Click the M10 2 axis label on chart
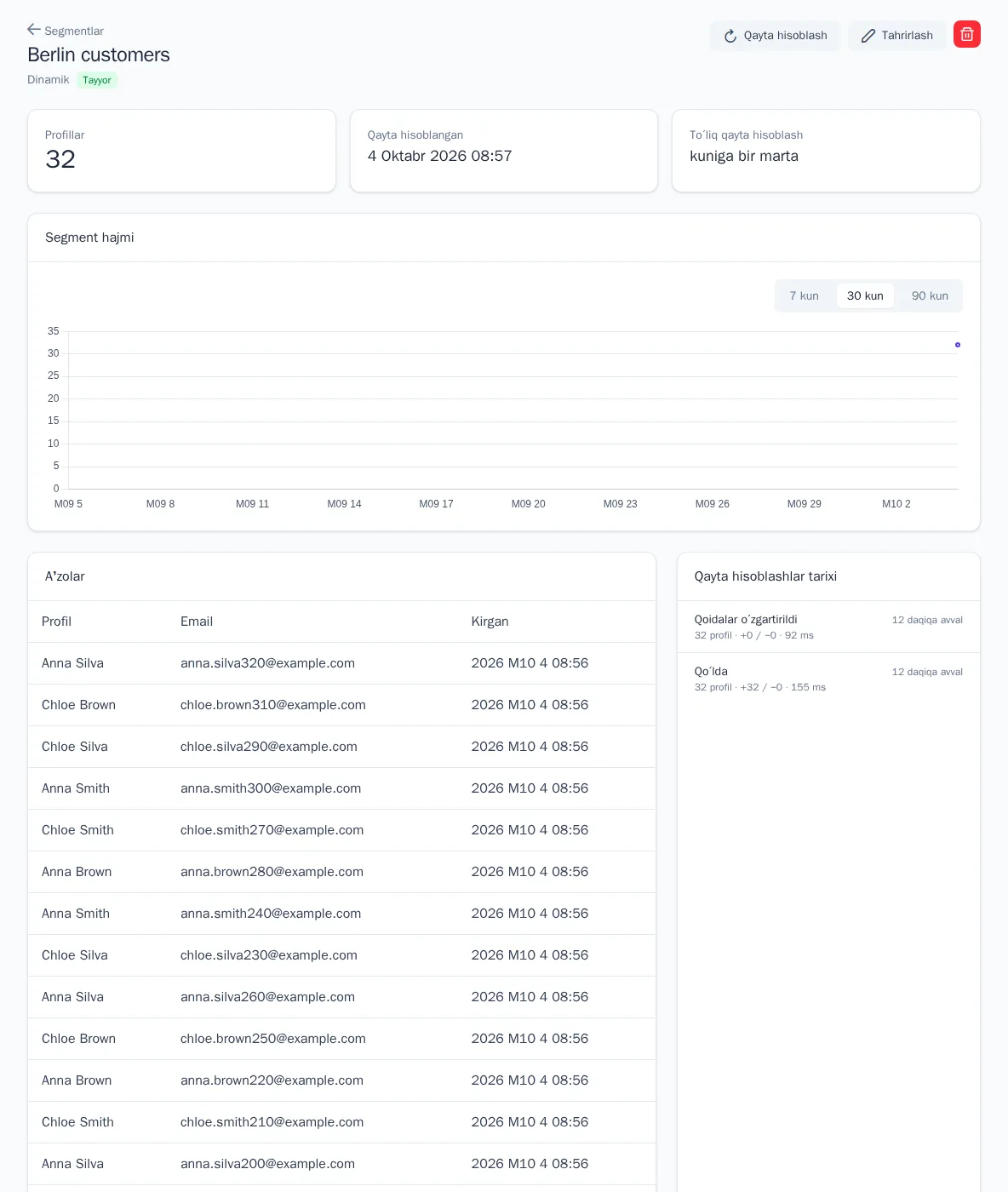 click(896, 504)
